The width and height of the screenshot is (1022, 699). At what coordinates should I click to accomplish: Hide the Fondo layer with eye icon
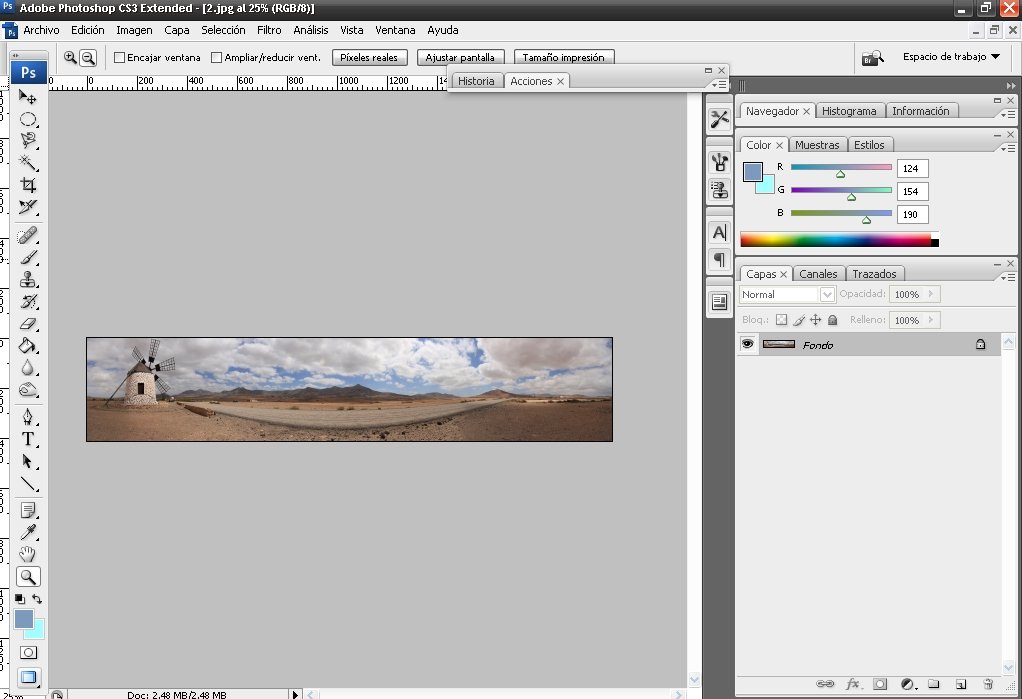747,344
